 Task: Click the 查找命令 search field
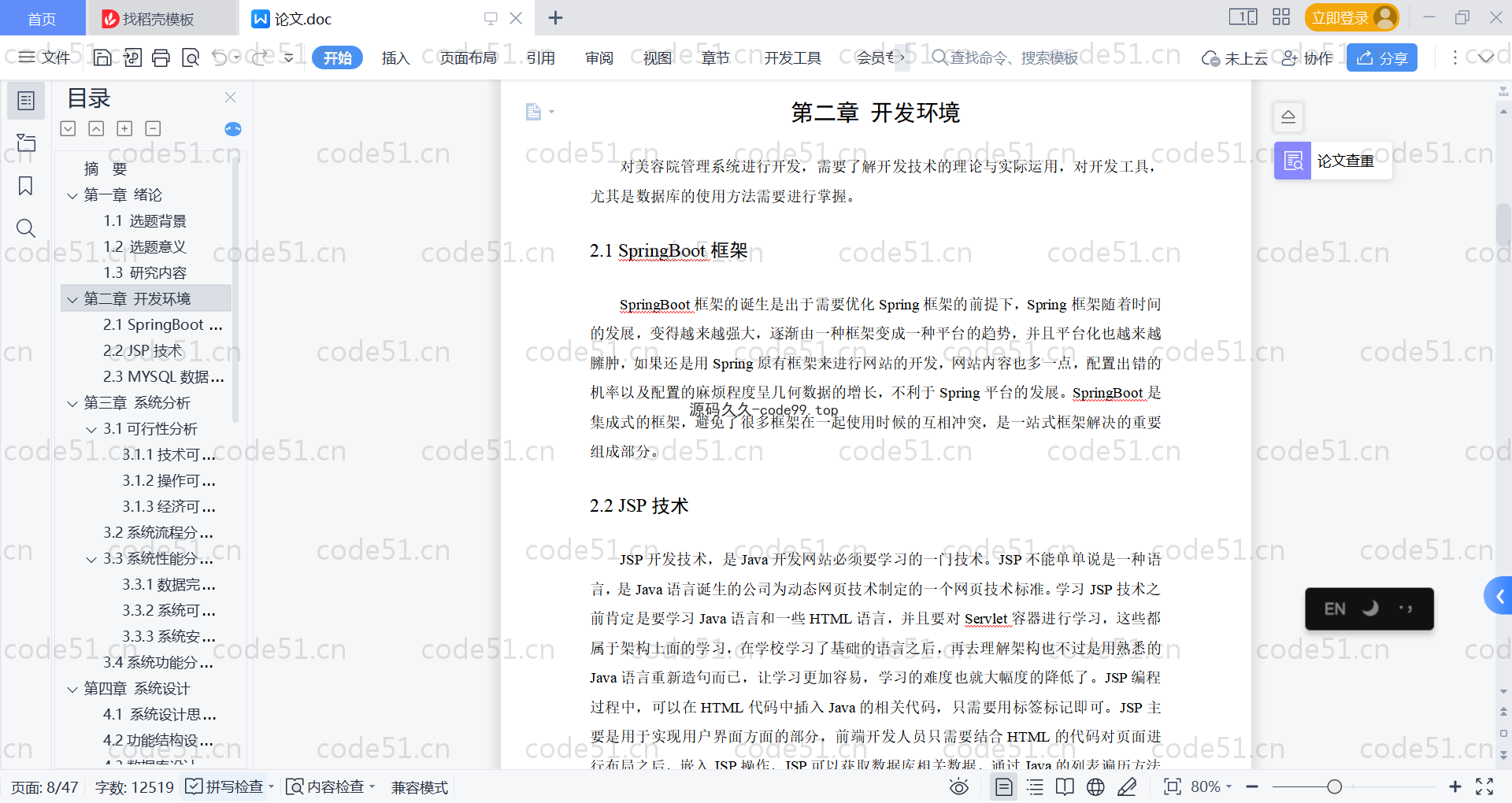(x=1006, y=57)
